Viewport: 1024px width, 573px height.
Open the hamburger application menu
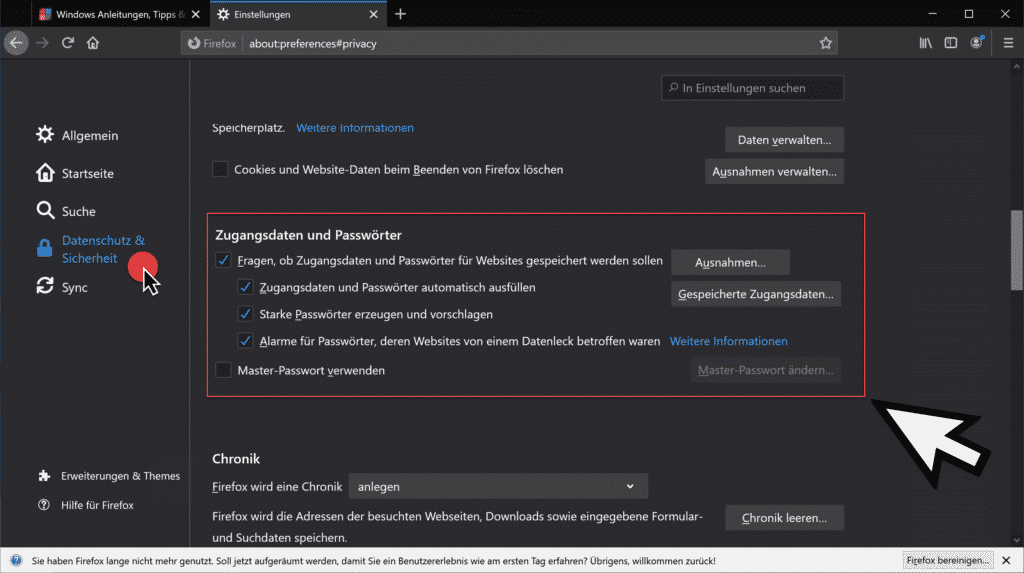pyautogui.click(x=1008, y=43)
